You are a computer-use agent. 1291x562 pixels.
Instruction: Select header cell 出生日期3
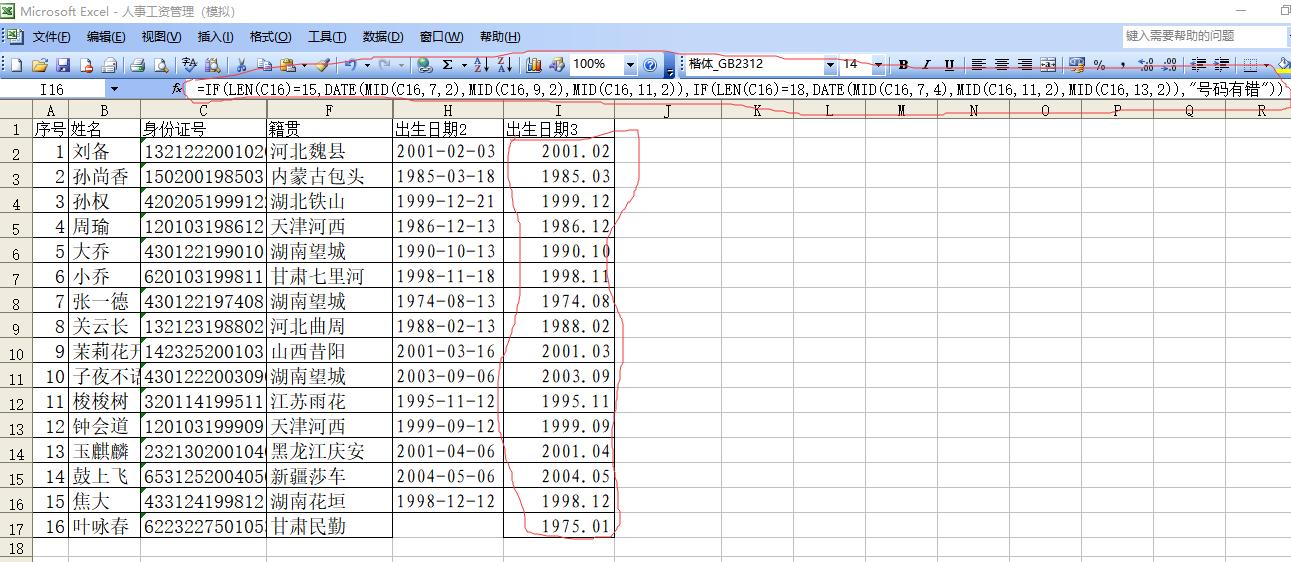tap(558, 129)
